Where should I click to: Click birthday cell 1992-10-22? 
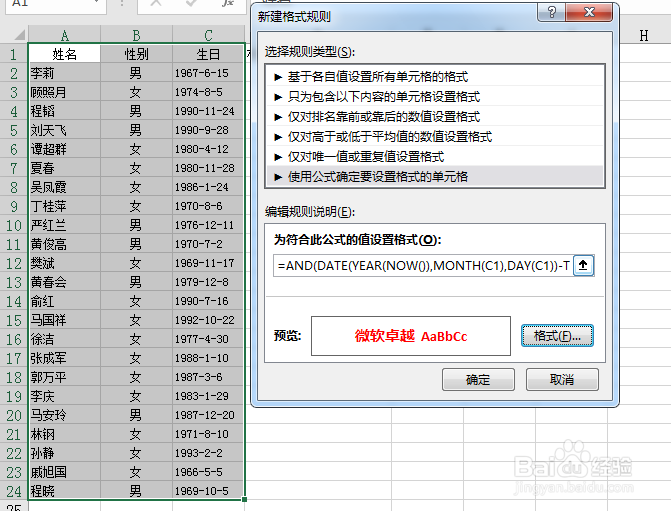pos(208,320)
